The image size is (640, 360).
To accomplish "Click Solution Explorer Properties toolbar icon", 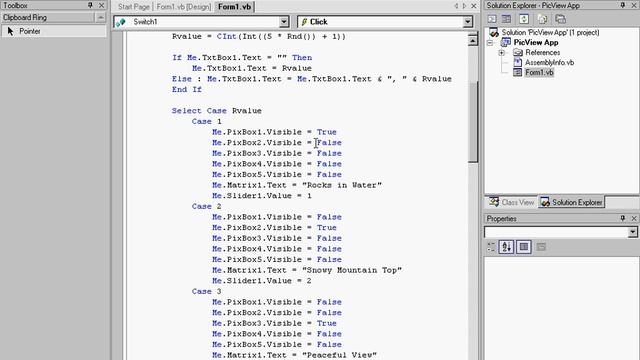I will pyautogui.click(x=560, y=19).
